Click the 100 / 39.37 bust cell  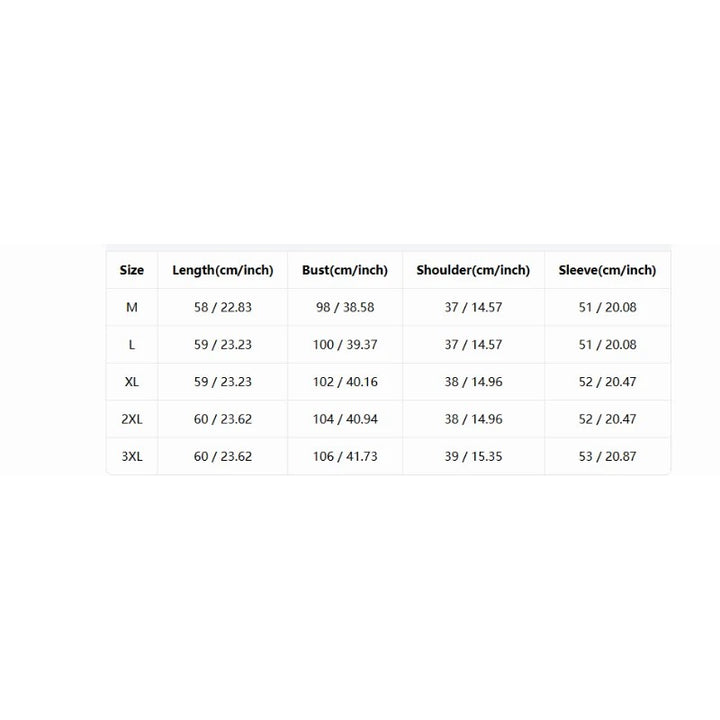pyautogui.click(x=345, y=344)
